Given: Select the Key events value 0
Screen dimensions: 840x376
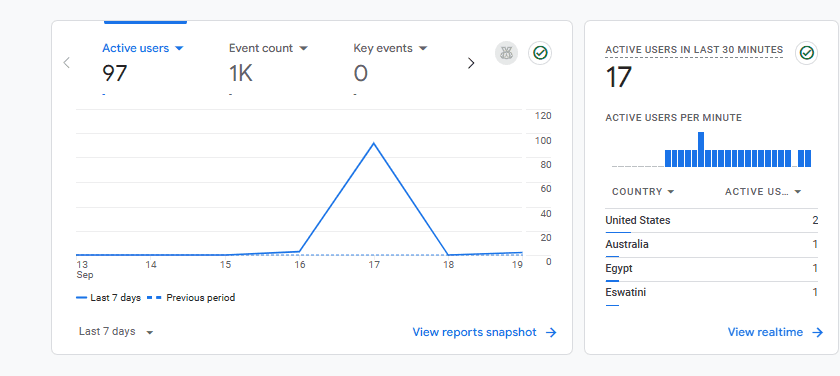Looking at the screenshot, I should (361, 73).
